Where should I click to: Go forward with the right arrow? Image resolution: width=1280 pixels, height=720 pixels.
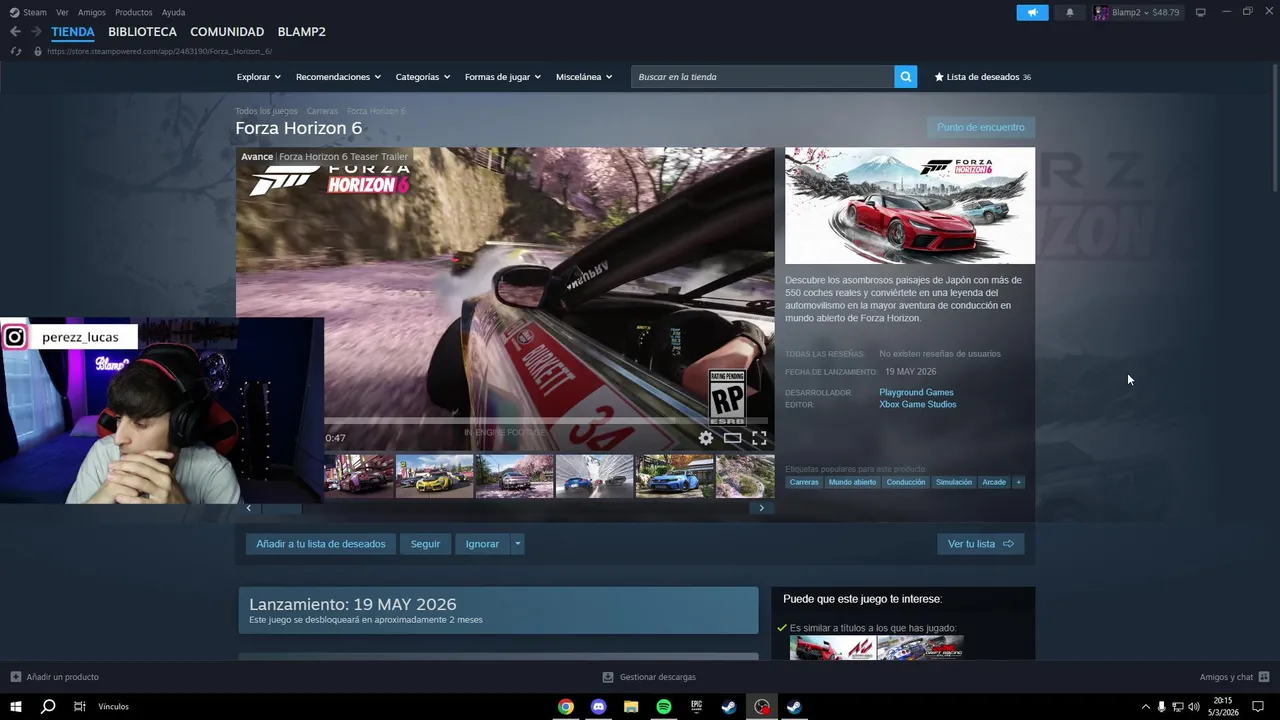36,32
